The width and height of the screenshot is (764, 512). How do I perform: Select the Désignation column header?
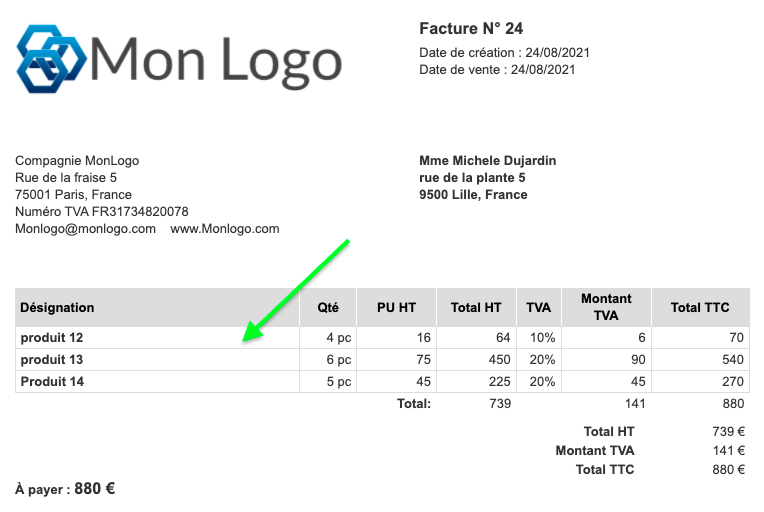[x=58, y=308]
